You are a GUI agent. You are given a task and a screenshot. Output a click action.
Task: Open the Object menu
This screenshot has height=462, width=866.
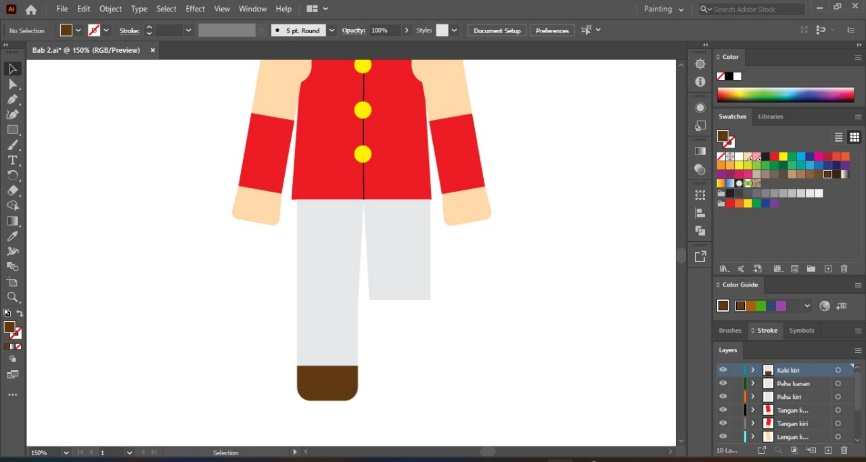(x=110, y=9)
